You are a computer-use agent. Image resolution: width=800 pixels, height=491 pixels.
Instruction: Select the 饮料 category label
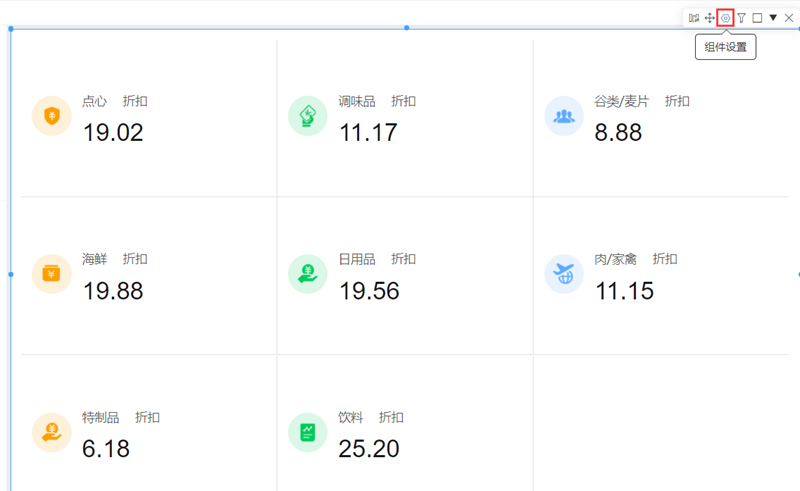(351, 417)
